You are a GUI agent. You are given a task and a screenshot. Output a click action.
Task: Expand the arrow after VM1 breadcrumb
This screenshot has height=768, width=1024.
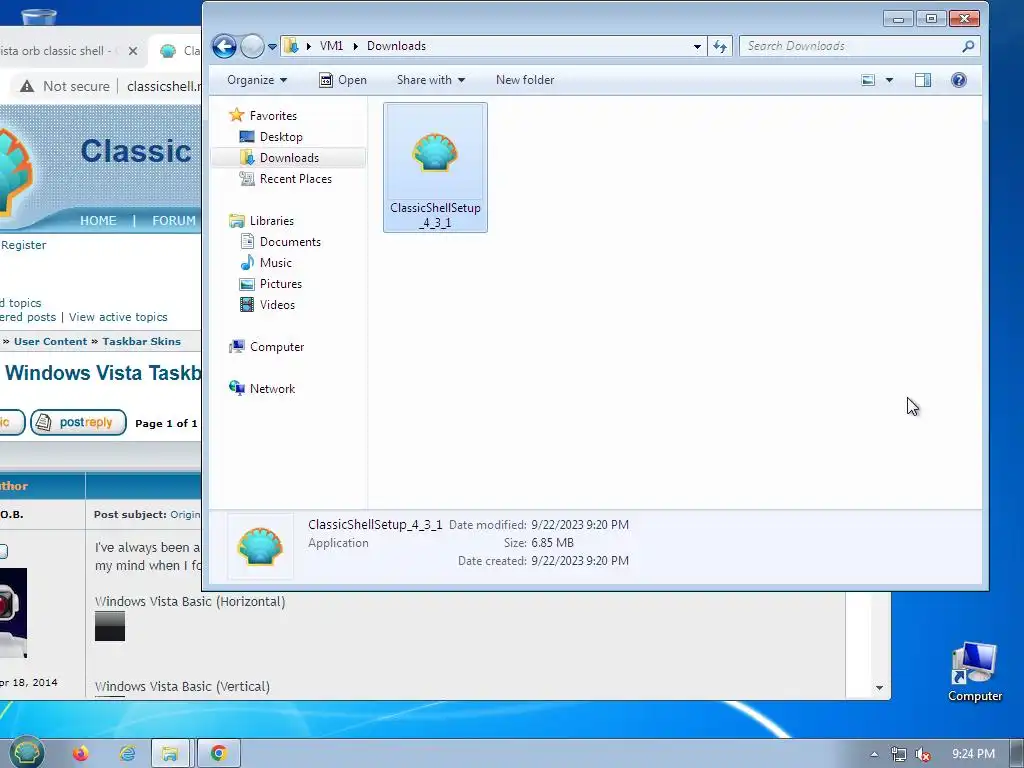click(355, 46)
